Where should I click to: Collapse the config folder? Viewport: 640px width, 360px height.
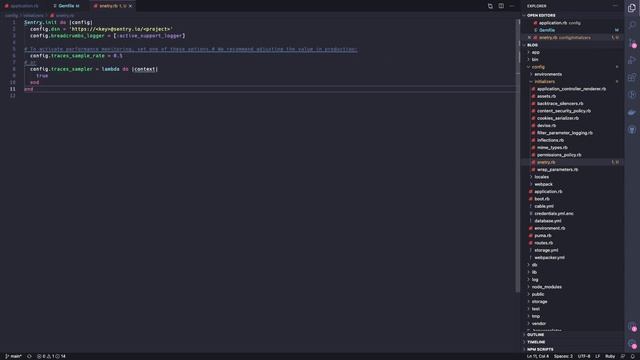[538, 67]
